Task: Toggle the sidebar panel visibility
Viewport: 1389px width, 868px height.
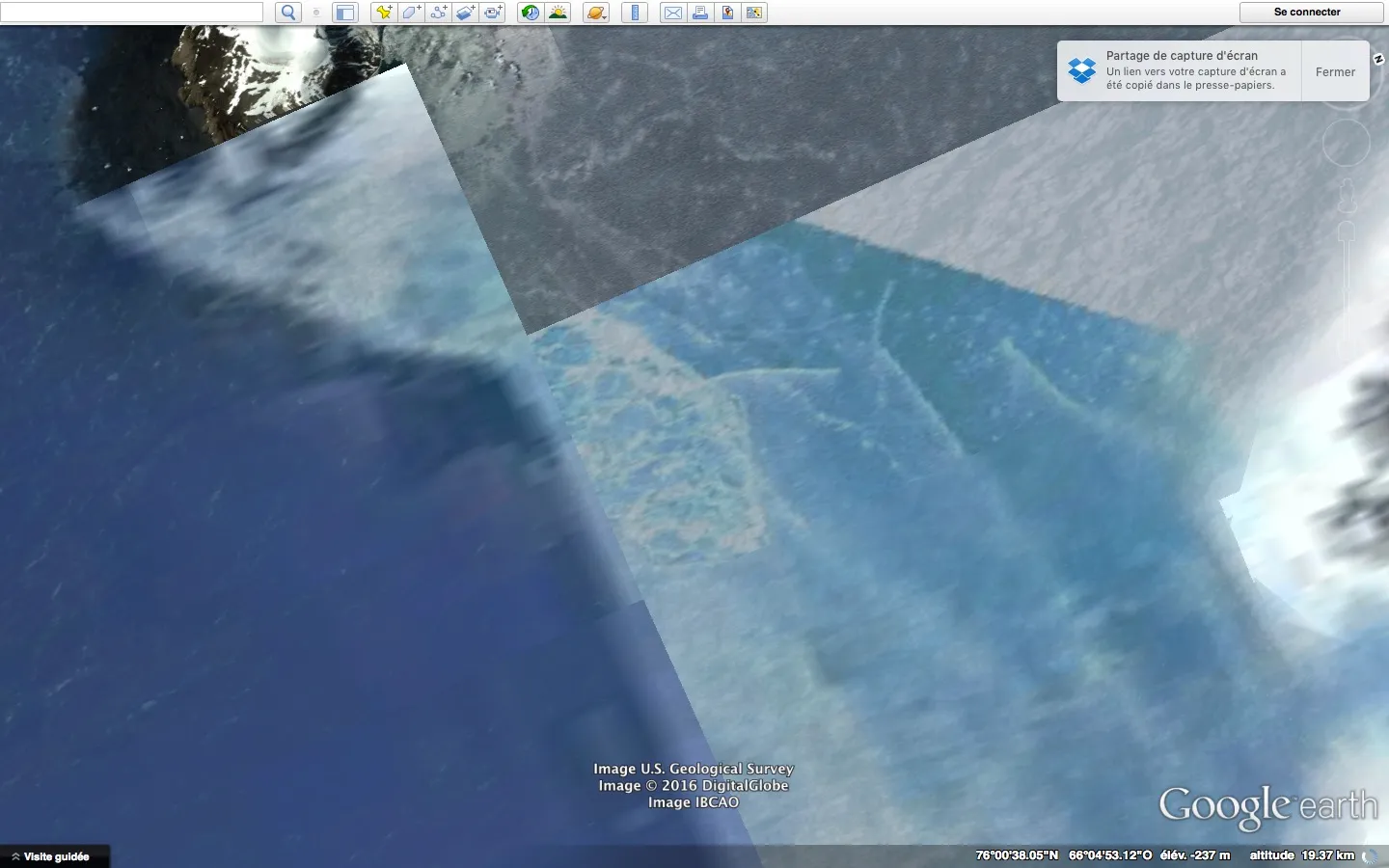Action: pyautogui.click(x=344, y=13)
